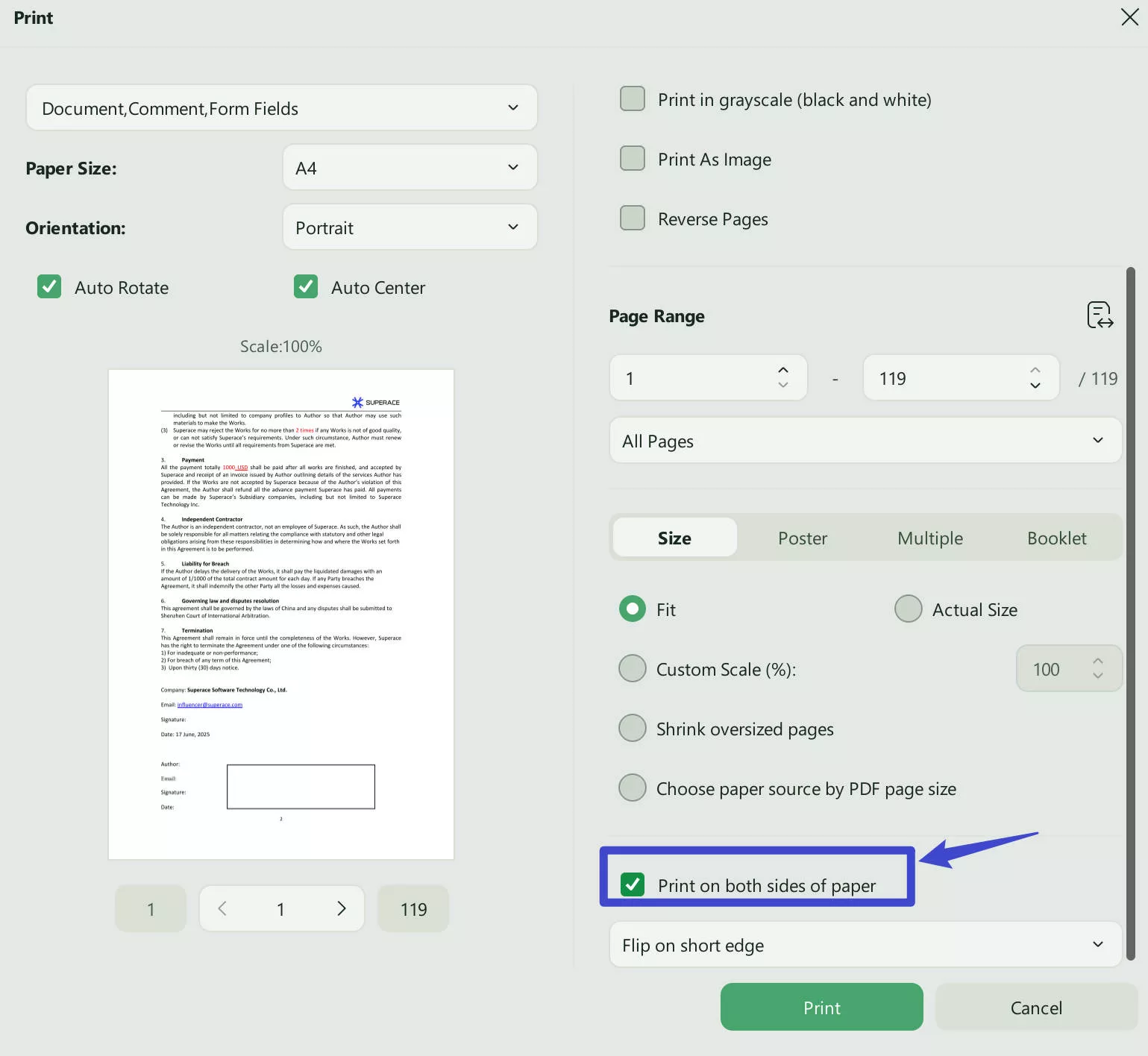Click the reverse page range icon

pos(1100,315)
